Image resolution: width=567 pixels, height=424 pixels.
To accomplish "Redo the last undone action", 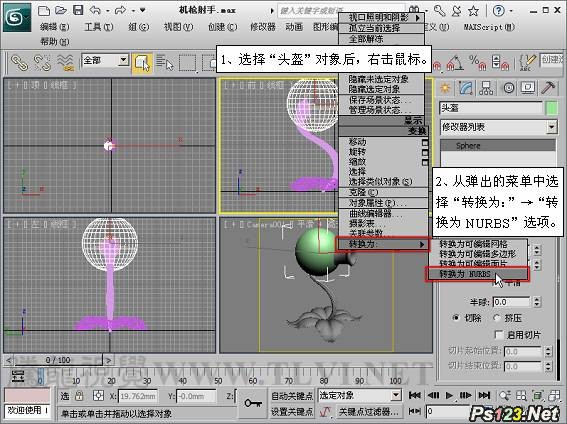I will pyautogui.click(x=120, y=10).
